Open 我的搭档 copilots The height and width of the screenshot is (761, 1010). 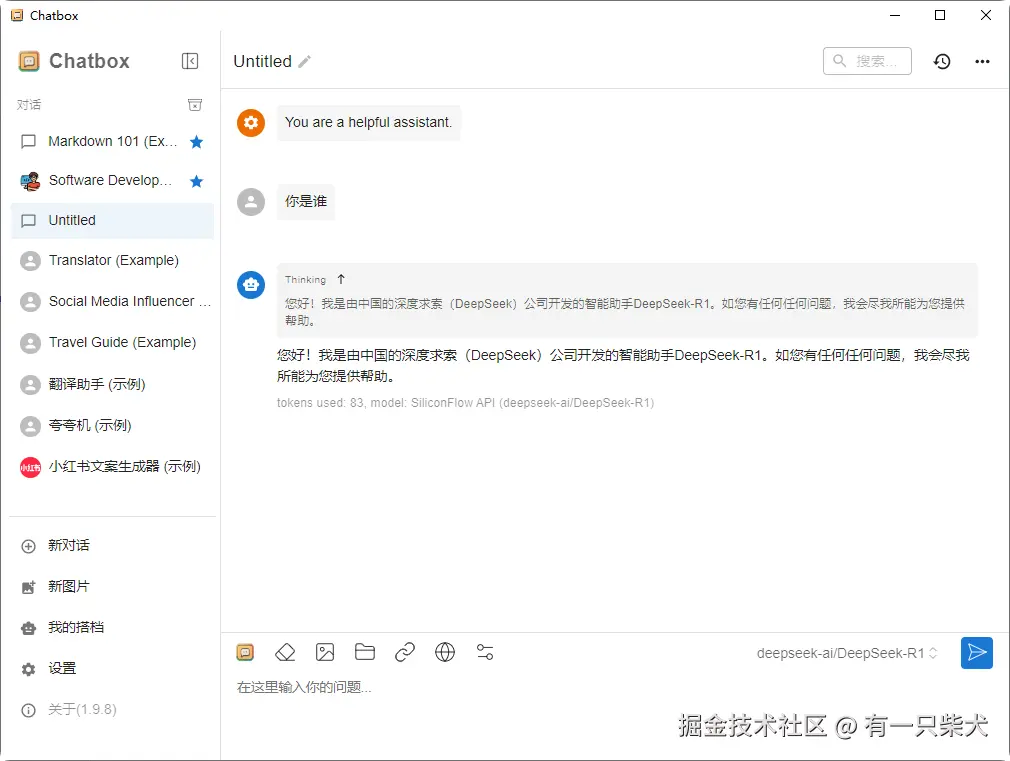113,628
